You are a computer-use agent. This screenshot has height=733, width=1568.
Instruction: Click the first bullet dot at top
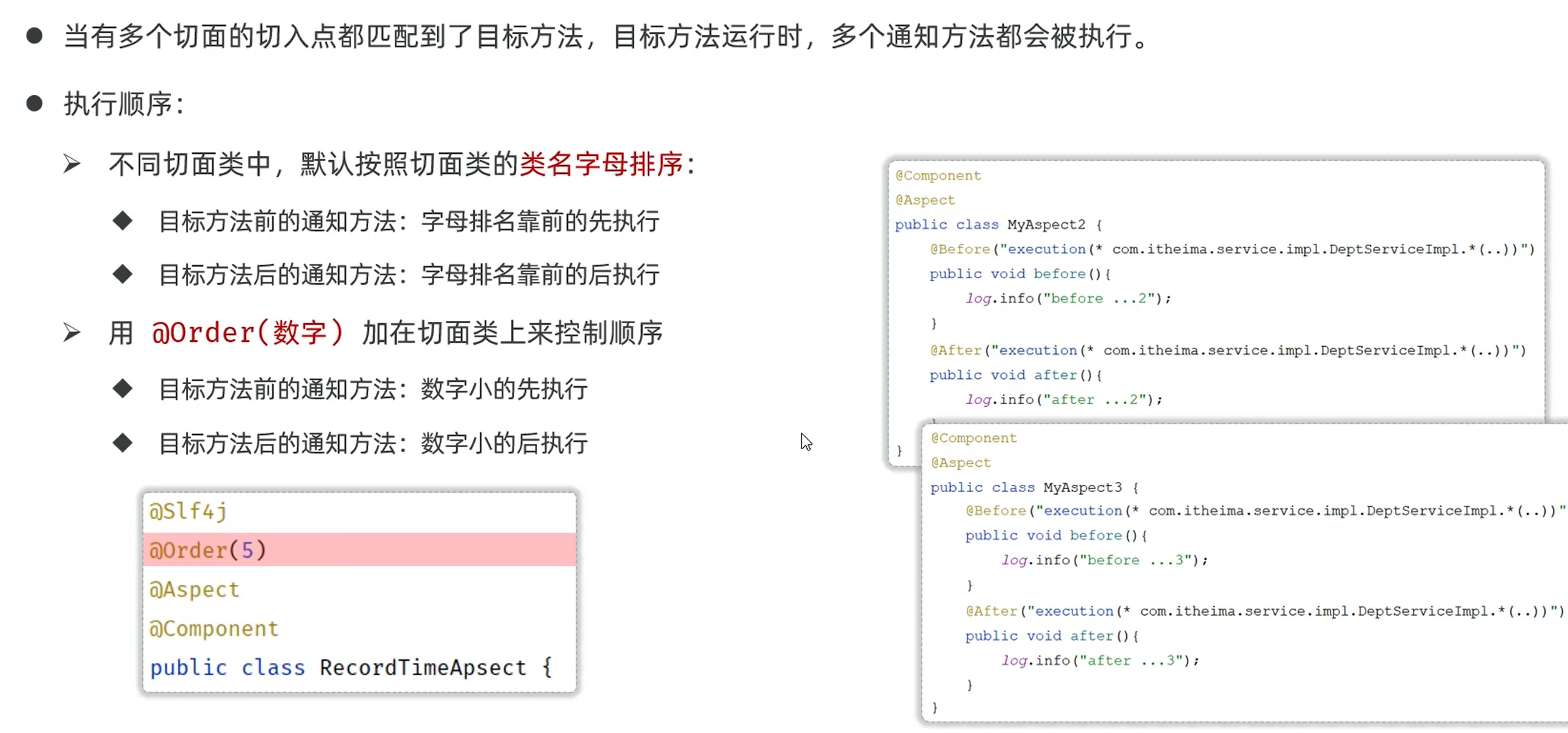[x=34, y=36]
